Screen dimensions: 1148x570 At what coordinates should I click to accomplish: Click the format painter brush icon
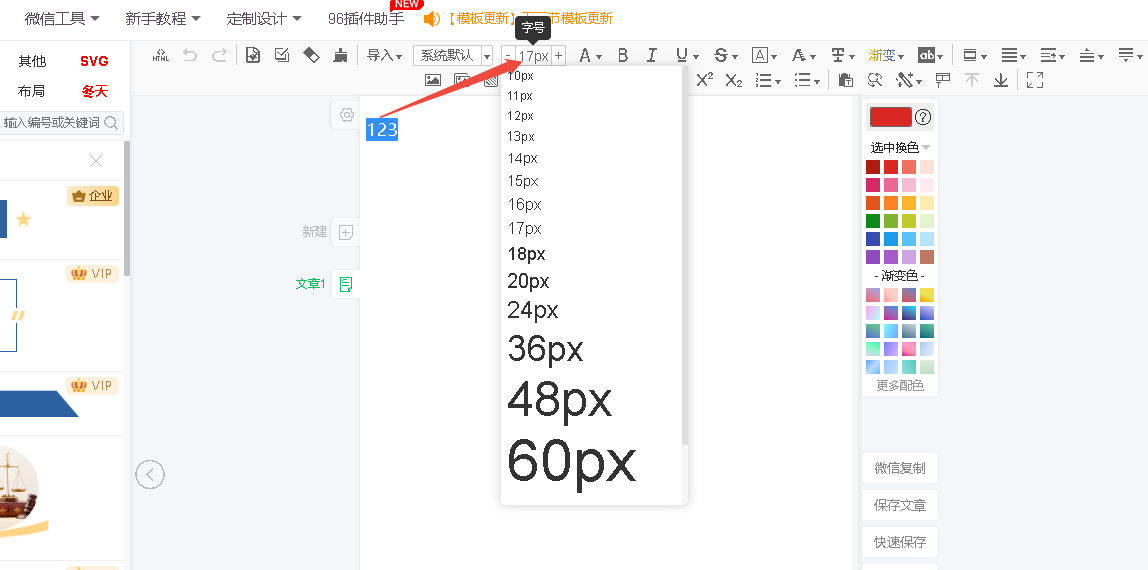341,55
